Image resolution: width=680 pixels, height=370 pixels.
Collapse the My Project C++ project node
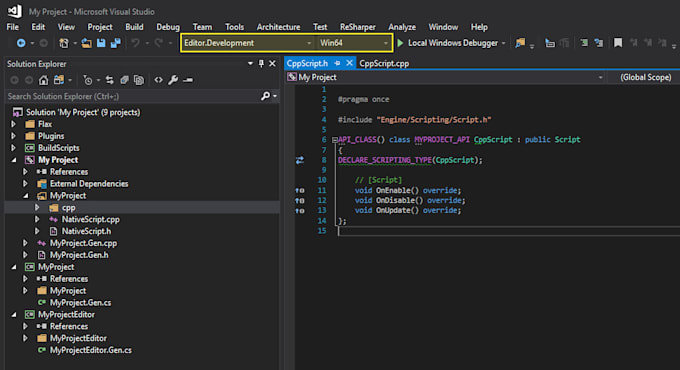coord(14,160)
